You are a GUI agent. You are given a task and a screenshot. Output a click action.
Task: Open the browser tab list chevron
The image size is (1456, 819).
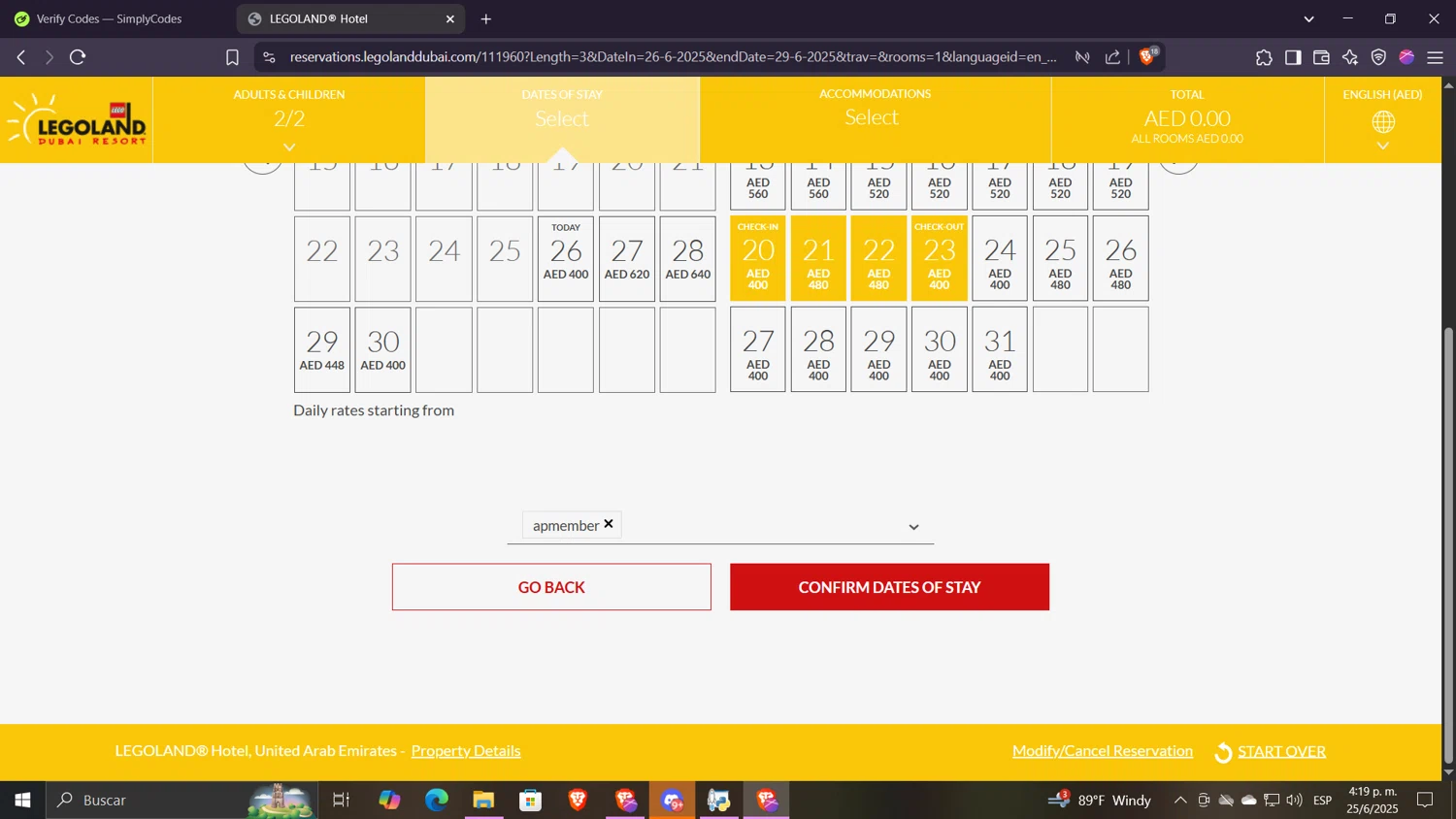pyautogui.click(x=1308, y=18)
